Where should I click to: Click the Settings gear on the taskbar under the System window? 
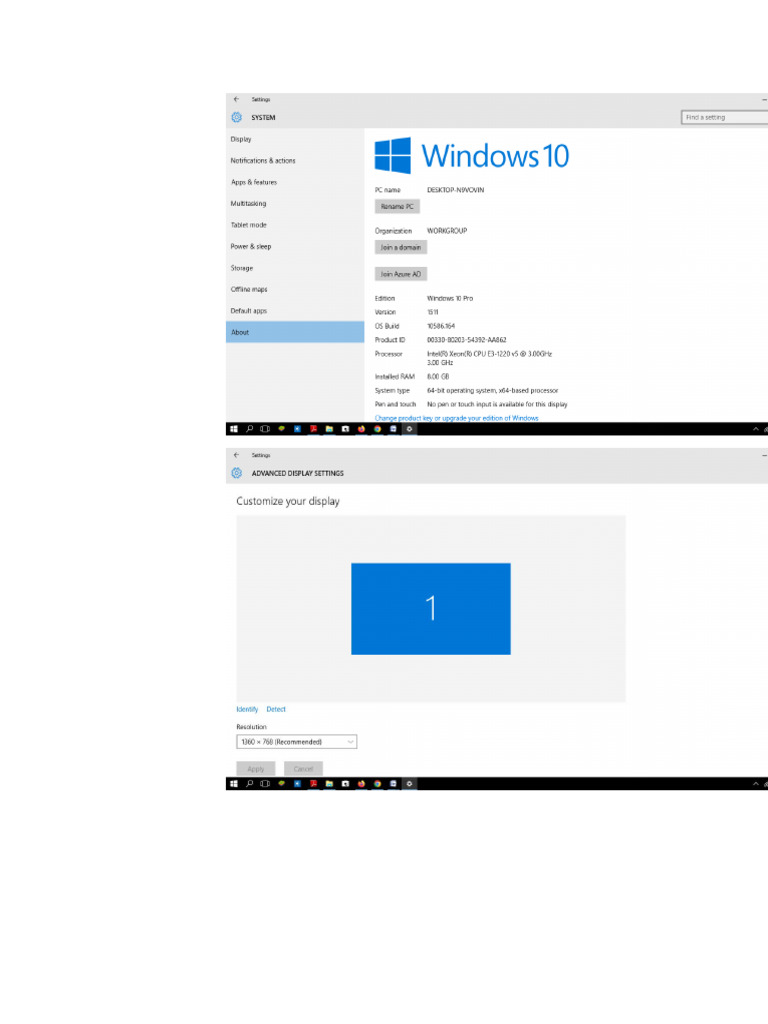[409, 429]
